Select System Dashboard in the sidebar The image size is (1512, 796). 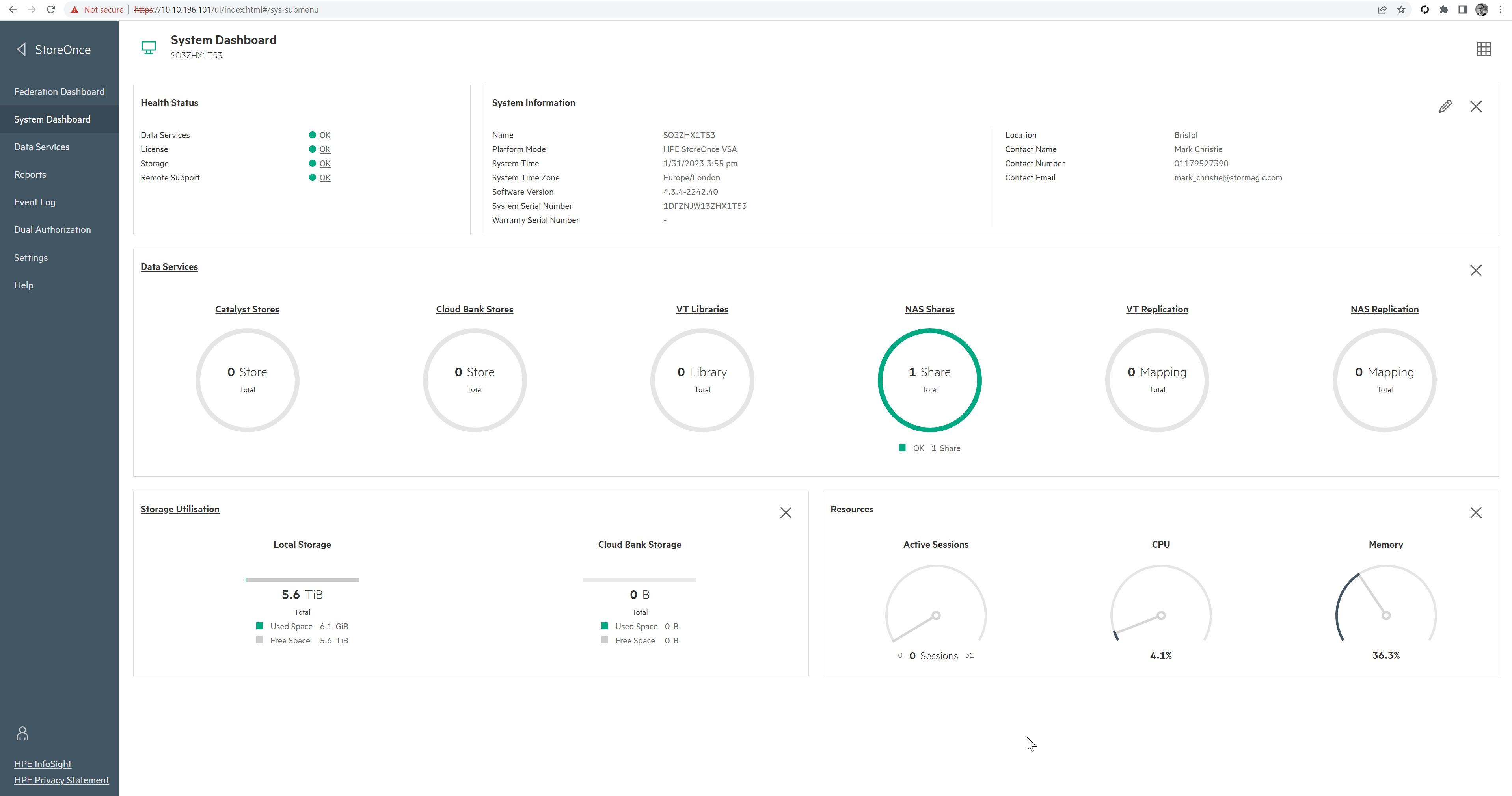click(59, 119)
